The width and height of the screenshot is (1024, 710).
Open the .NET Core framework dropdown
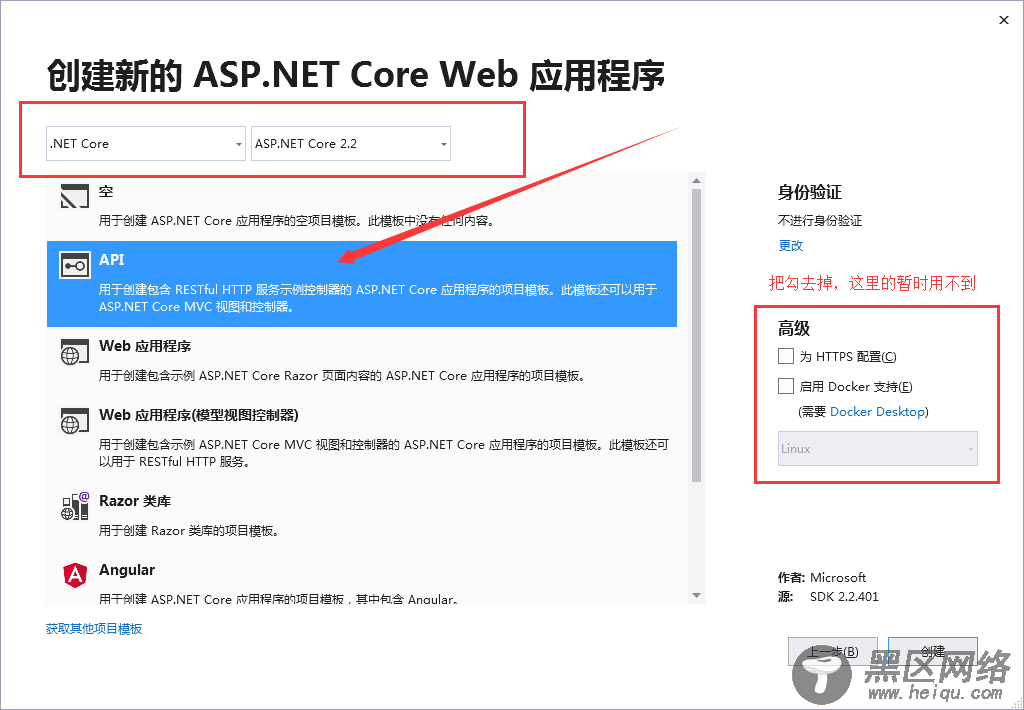tap(146, 144)
